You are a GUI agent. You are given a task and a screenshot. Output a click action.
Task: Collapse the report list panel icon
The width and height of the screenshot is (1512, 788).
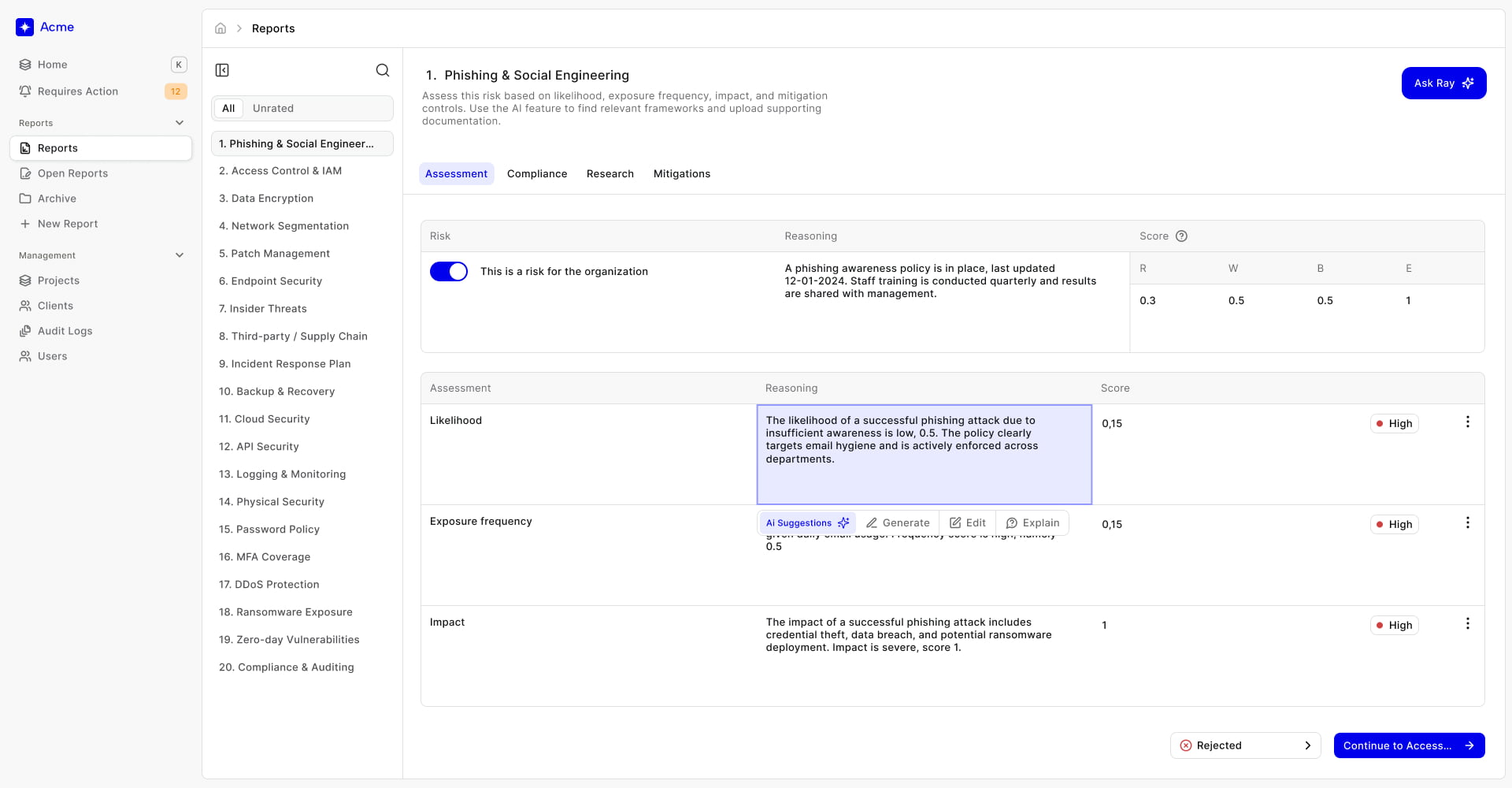coord(222,70)
